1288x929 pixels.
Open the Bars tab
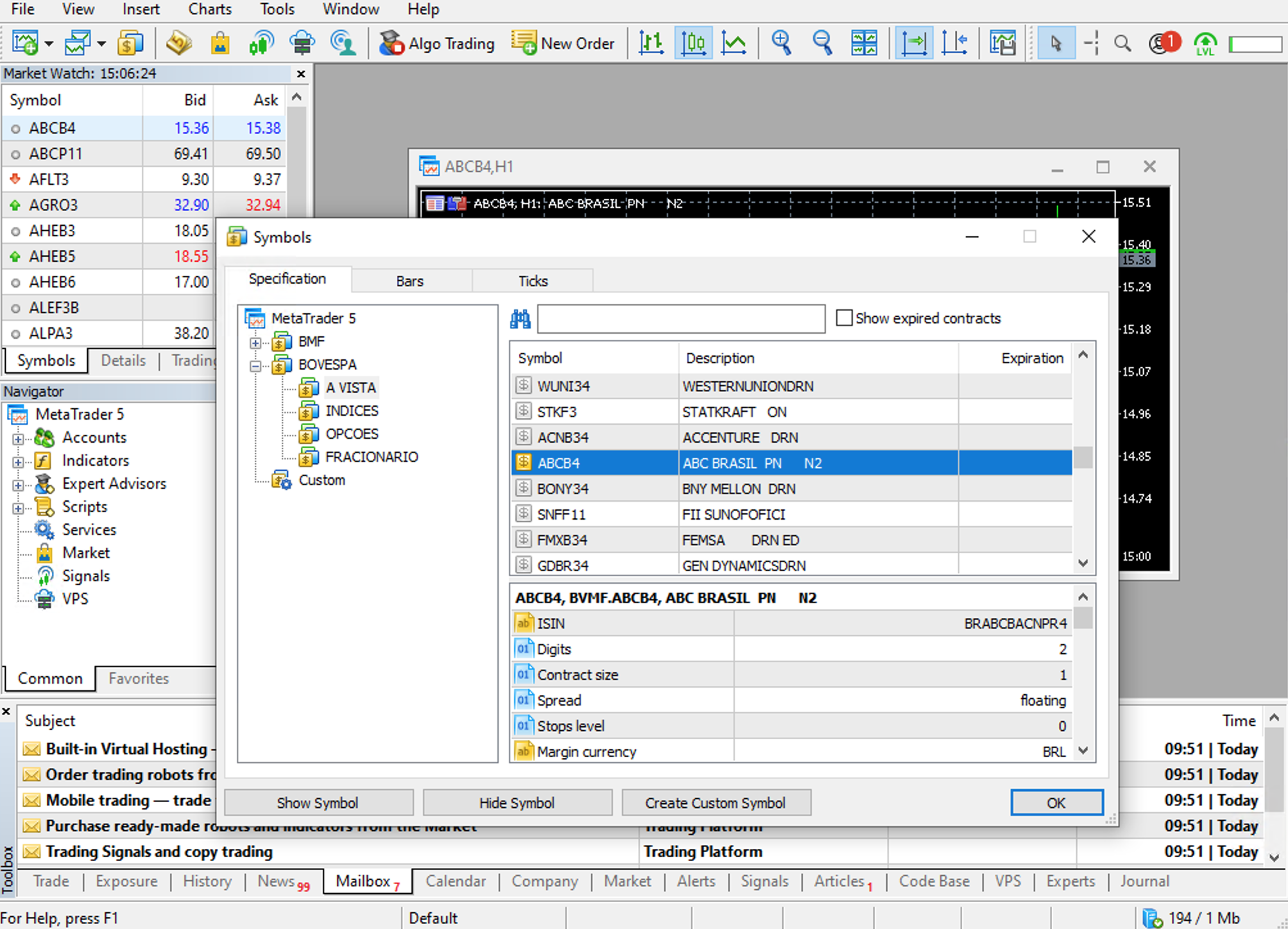(x=409, y=281)
